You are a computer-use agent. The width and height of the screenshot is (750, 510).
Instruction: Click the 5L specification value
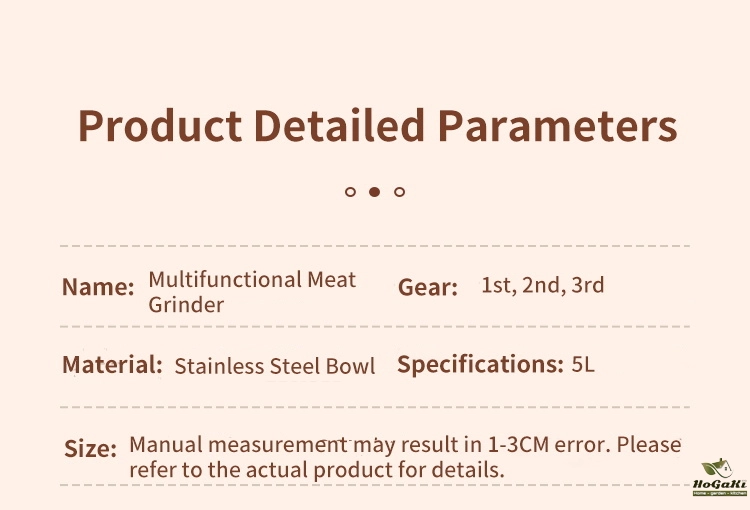(583, 365)
